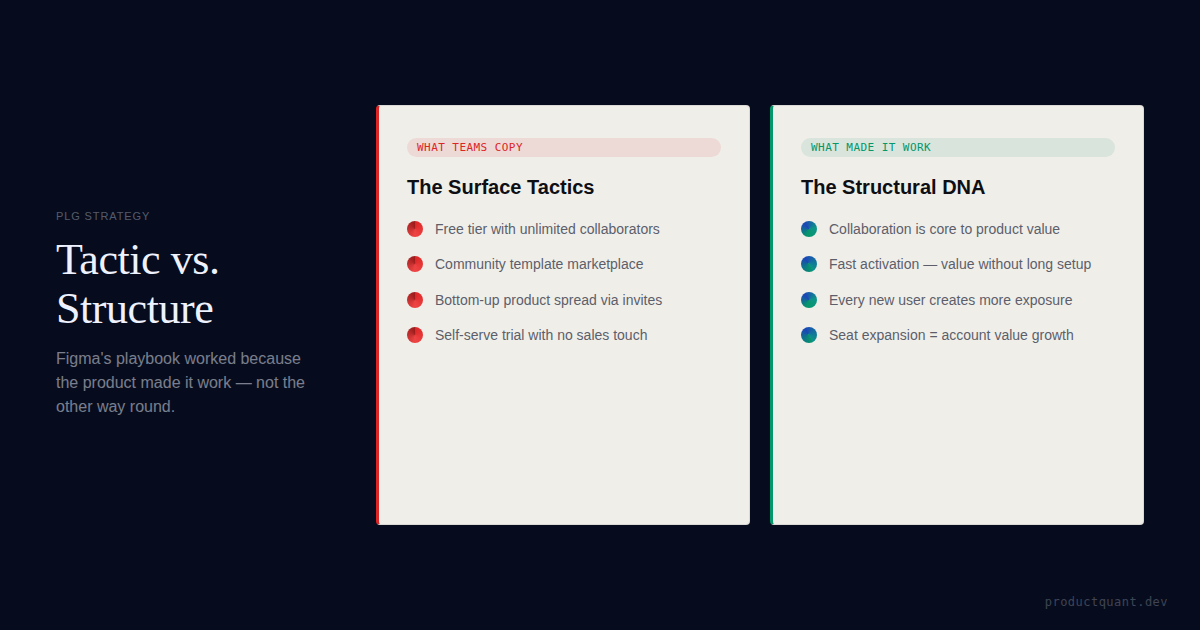This screenshot has width=1200, height=630.
Task: Click The Surface Tactics heading
Action: point(500,187)
